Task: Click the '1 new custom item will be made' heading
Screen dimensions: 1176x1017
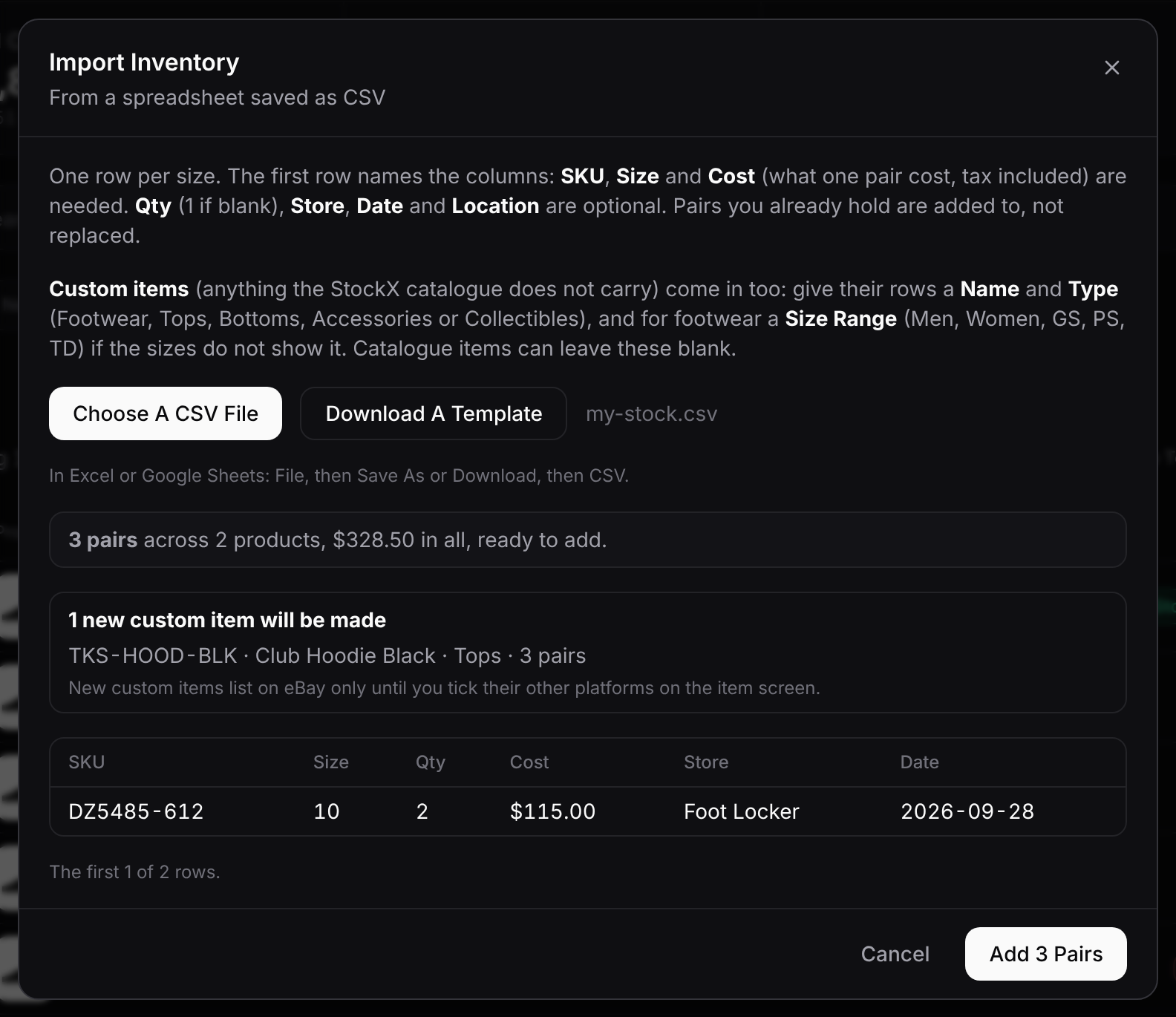Action: tap(227, 620)
